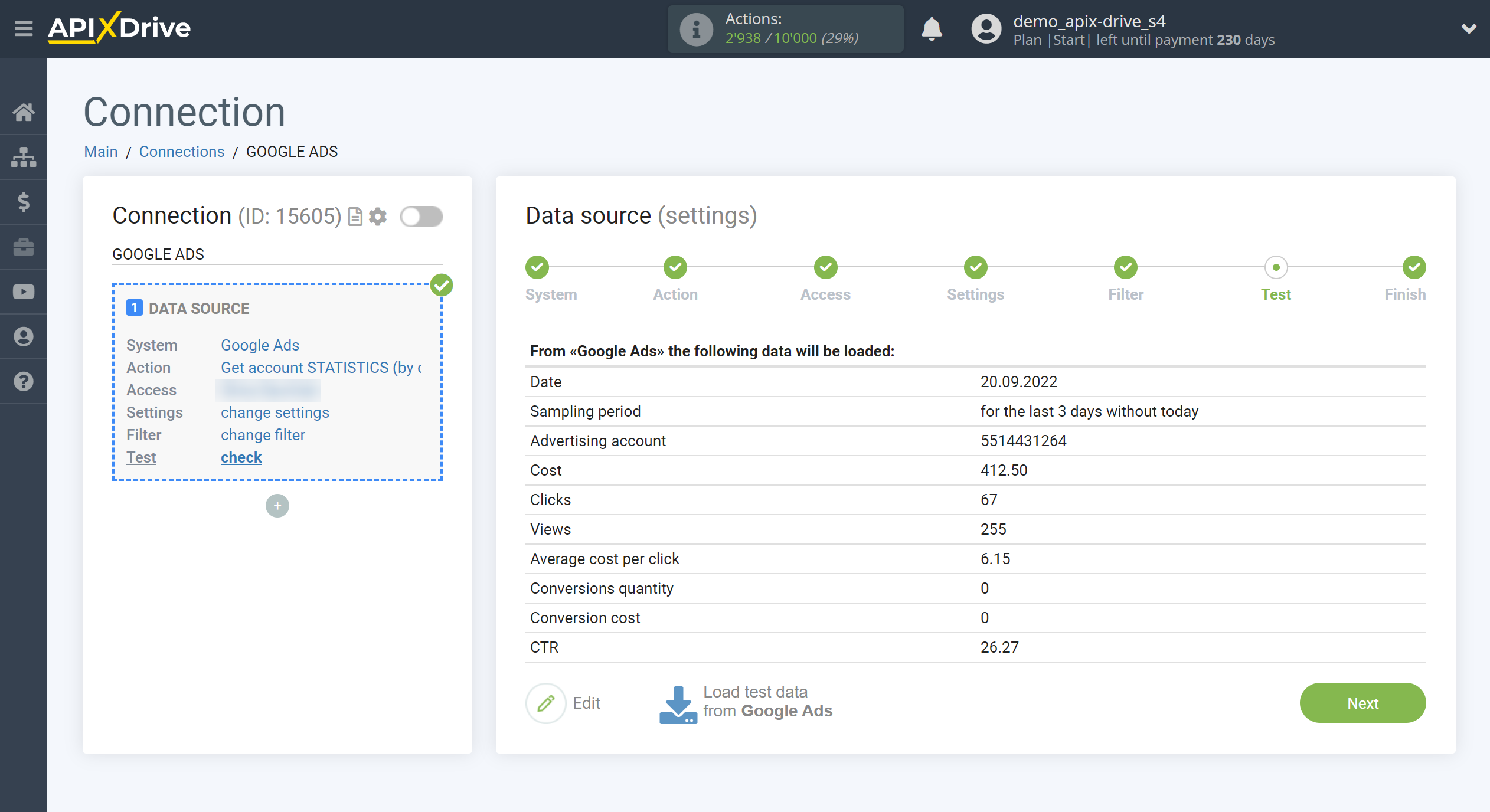The height and width of the screenshot is (812, 1490).
Task: Go to the Access step
Action: coord(826,267)
